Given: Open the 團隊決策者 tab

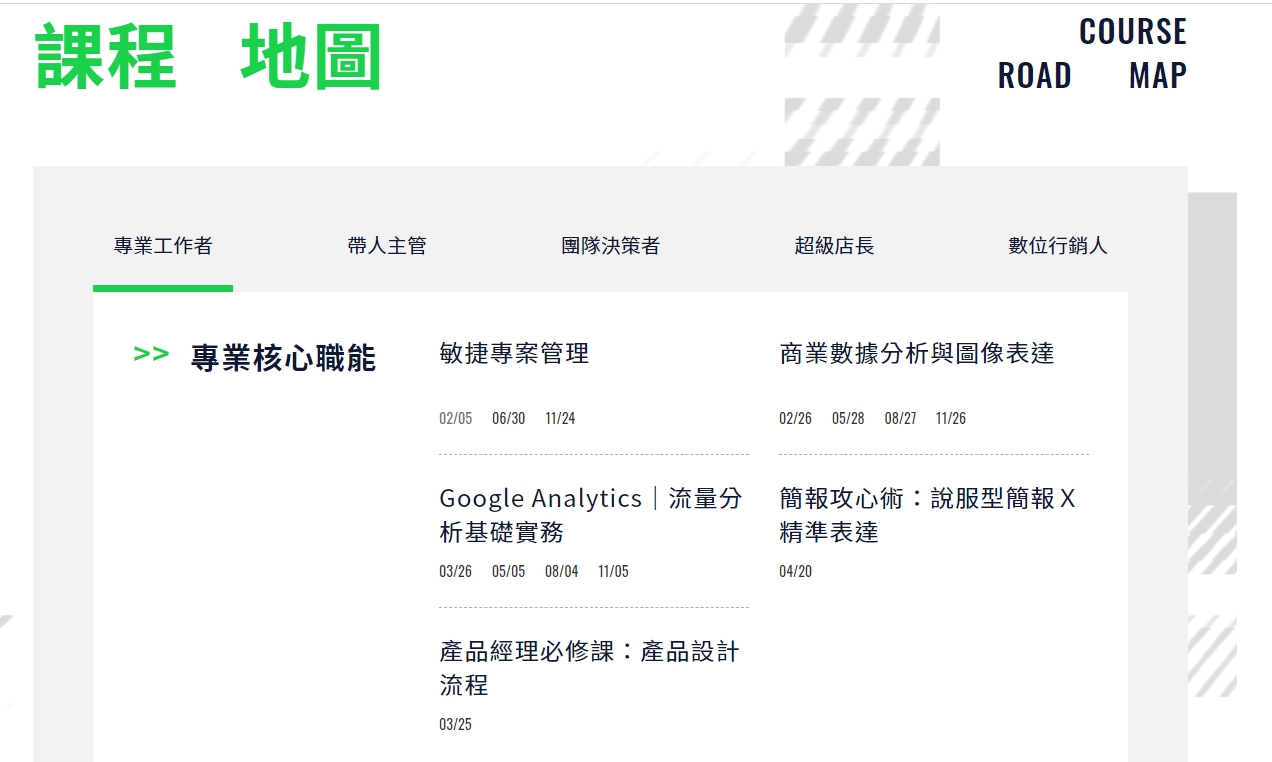Looking at the screenshot, I should (x=610, y=246).
